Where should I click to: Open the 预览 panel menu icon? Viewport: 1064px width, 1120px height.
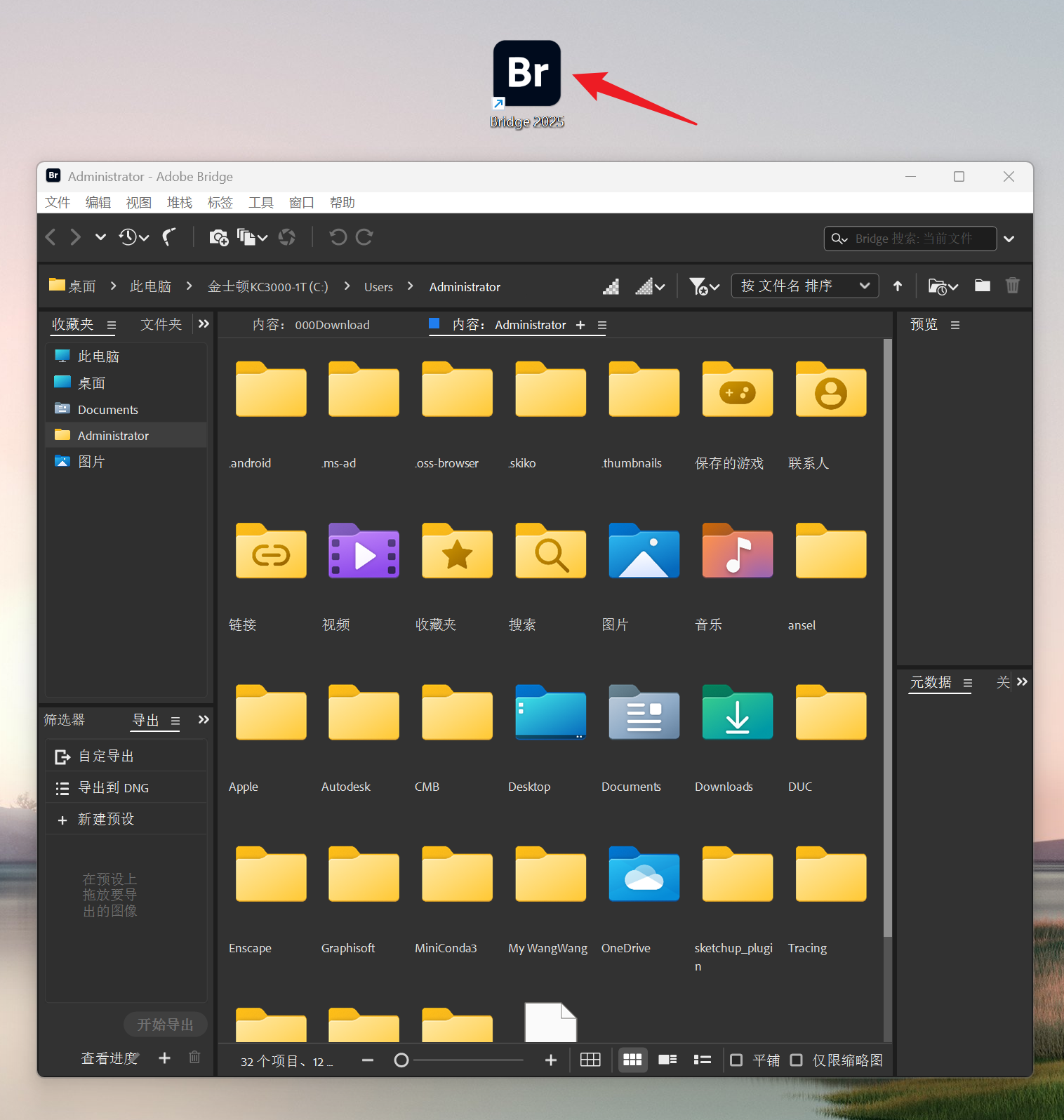point(955,325)
